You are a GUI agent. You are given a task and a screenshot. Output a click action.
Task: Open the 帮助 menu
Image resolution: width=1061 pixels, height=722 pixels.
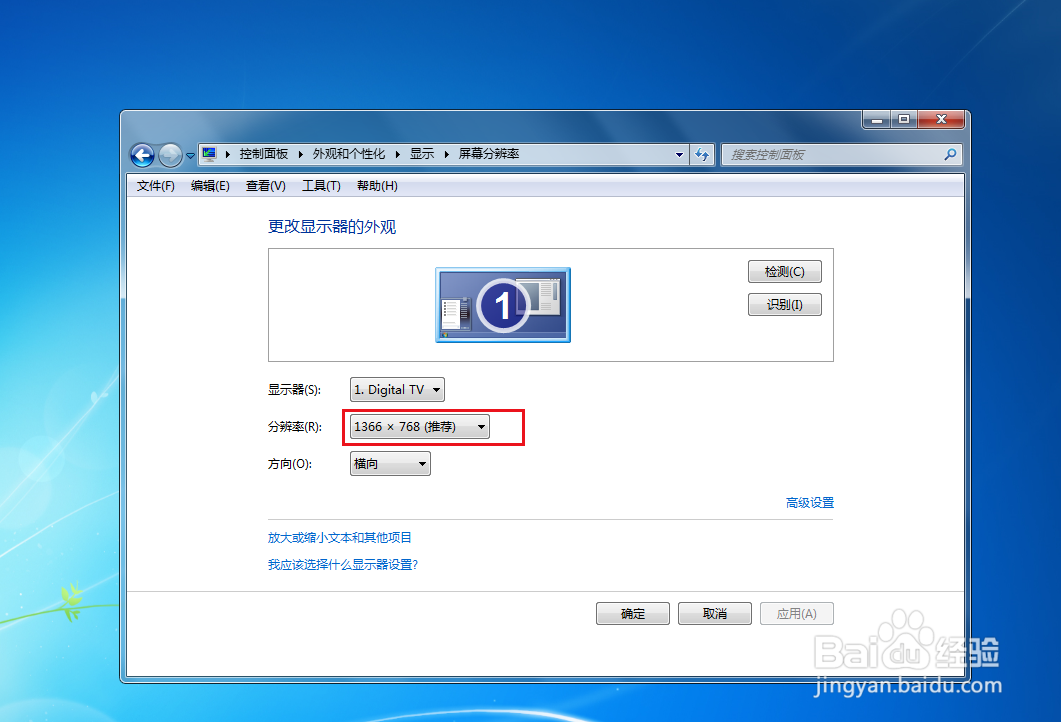pos(377,185)
